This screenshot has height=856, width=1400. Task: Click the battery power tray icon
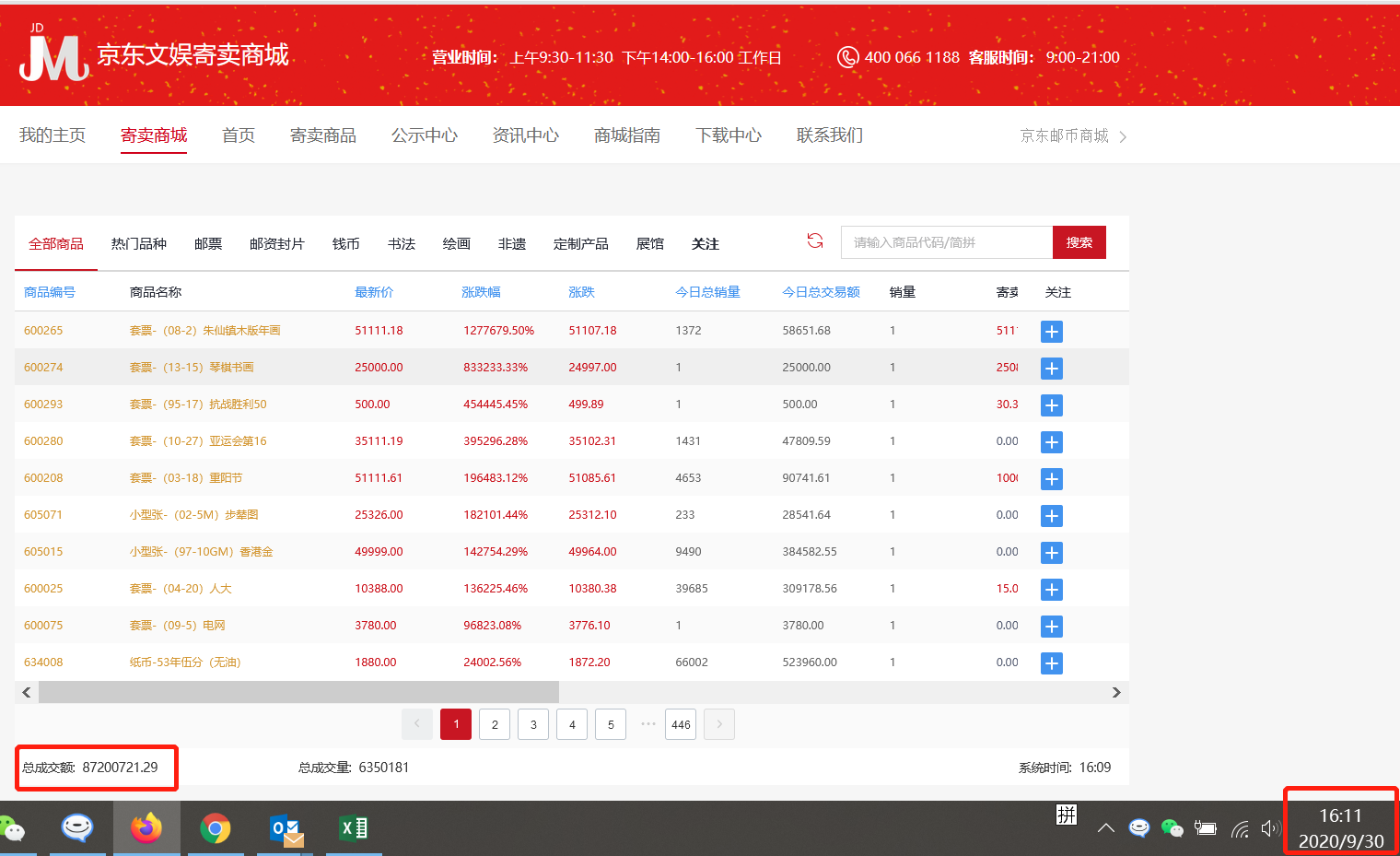(1206, 828)
